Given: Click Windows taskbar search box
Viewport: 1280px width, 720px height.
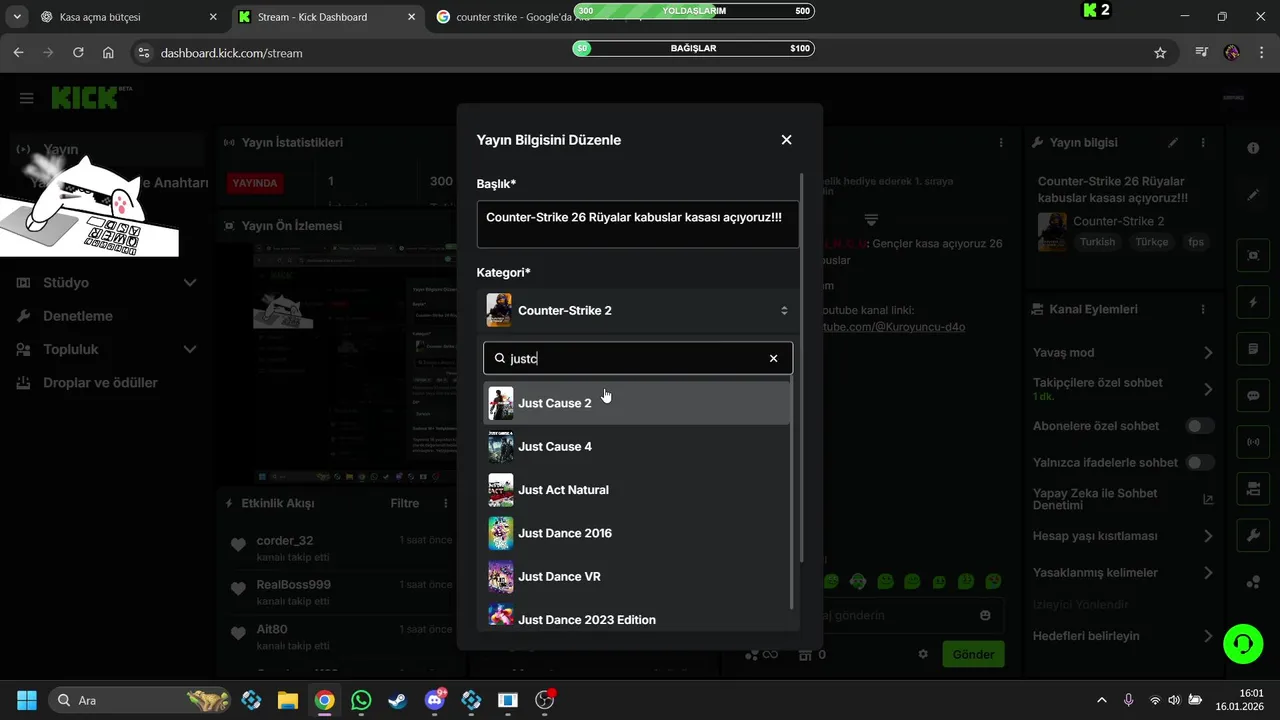Looking at the screenshot, I should tap(139, 700).
